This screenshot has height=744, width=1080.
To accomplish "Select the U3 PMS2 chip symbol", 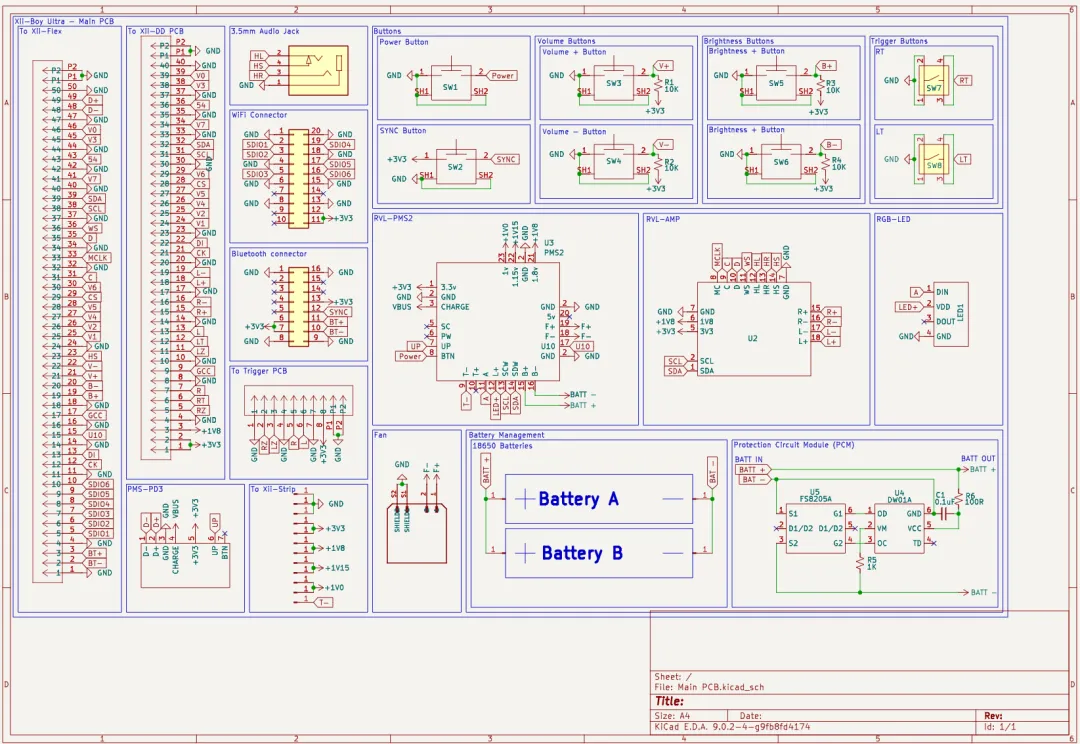I will (497, 321).
